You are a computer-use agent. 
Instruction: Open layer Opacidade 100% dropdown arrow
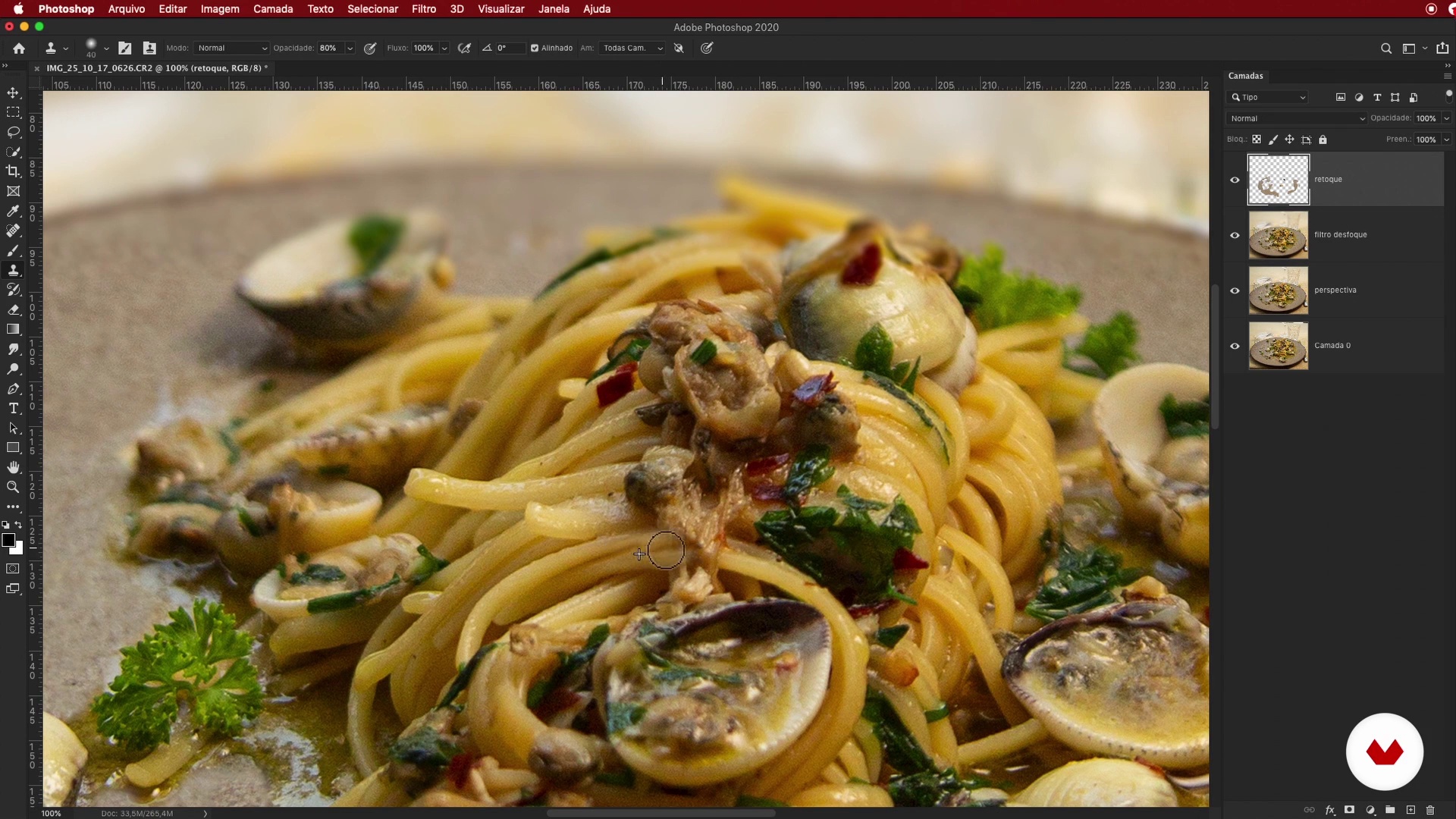(1446, 118)
